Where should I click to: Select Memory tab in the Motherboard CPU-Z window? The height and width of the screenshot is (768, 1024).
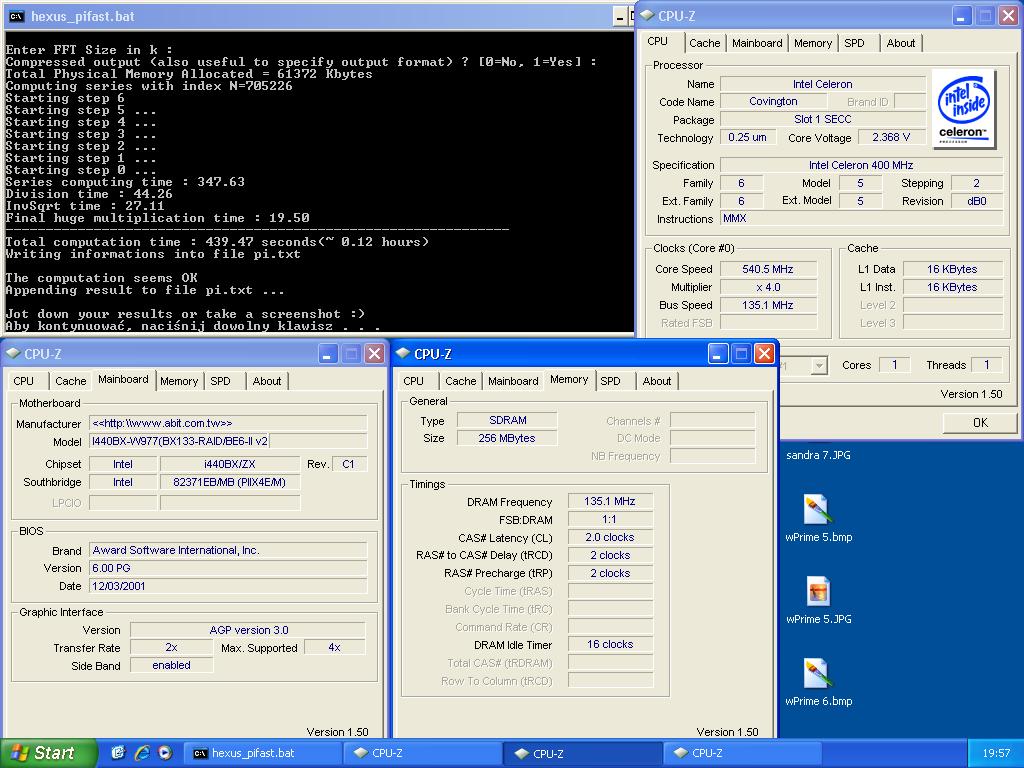(179, 381)
